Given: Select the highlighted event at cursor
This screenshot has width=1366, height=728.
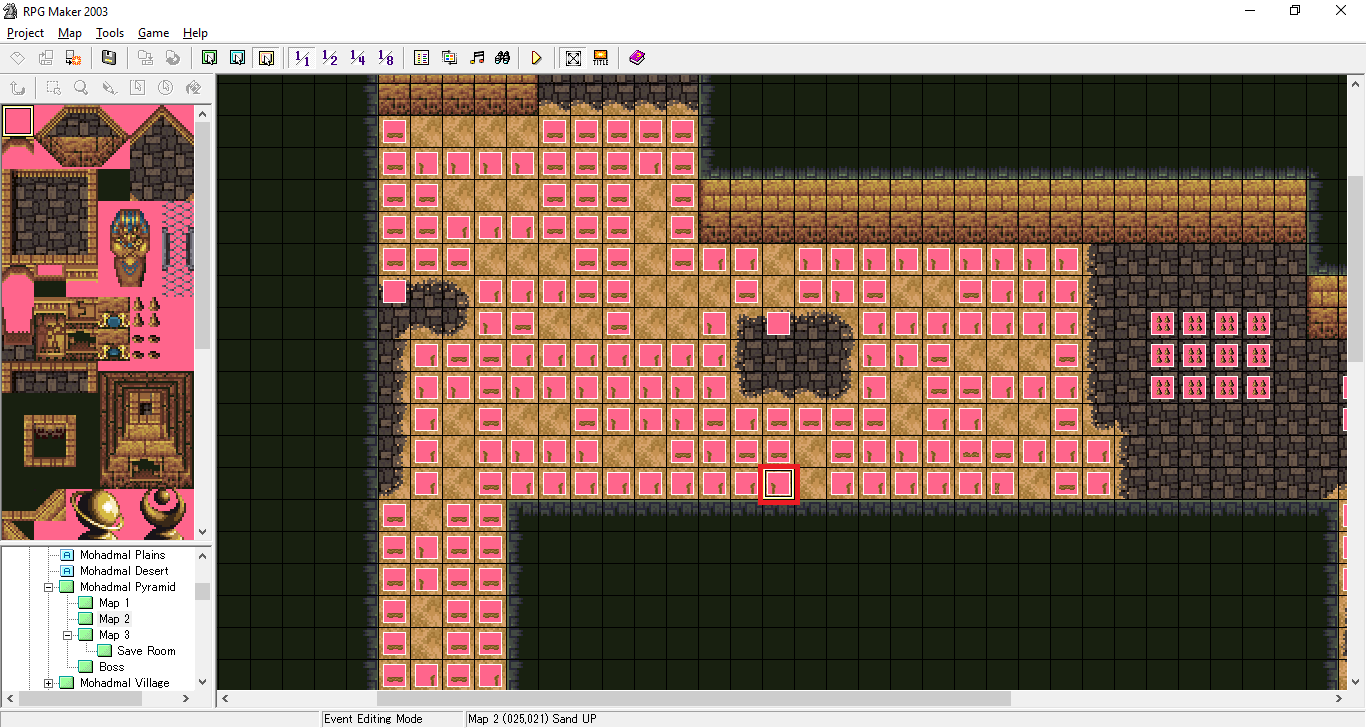Looking at the screenshot, I should coord(778,484).
